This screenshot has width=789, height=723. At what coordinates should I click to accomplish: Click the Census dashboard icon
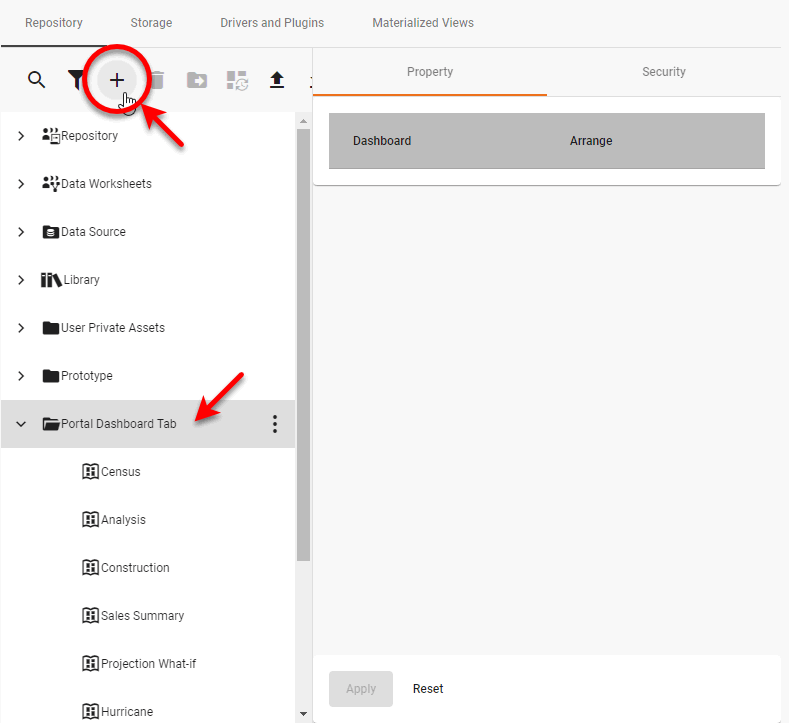coord(90,472)
